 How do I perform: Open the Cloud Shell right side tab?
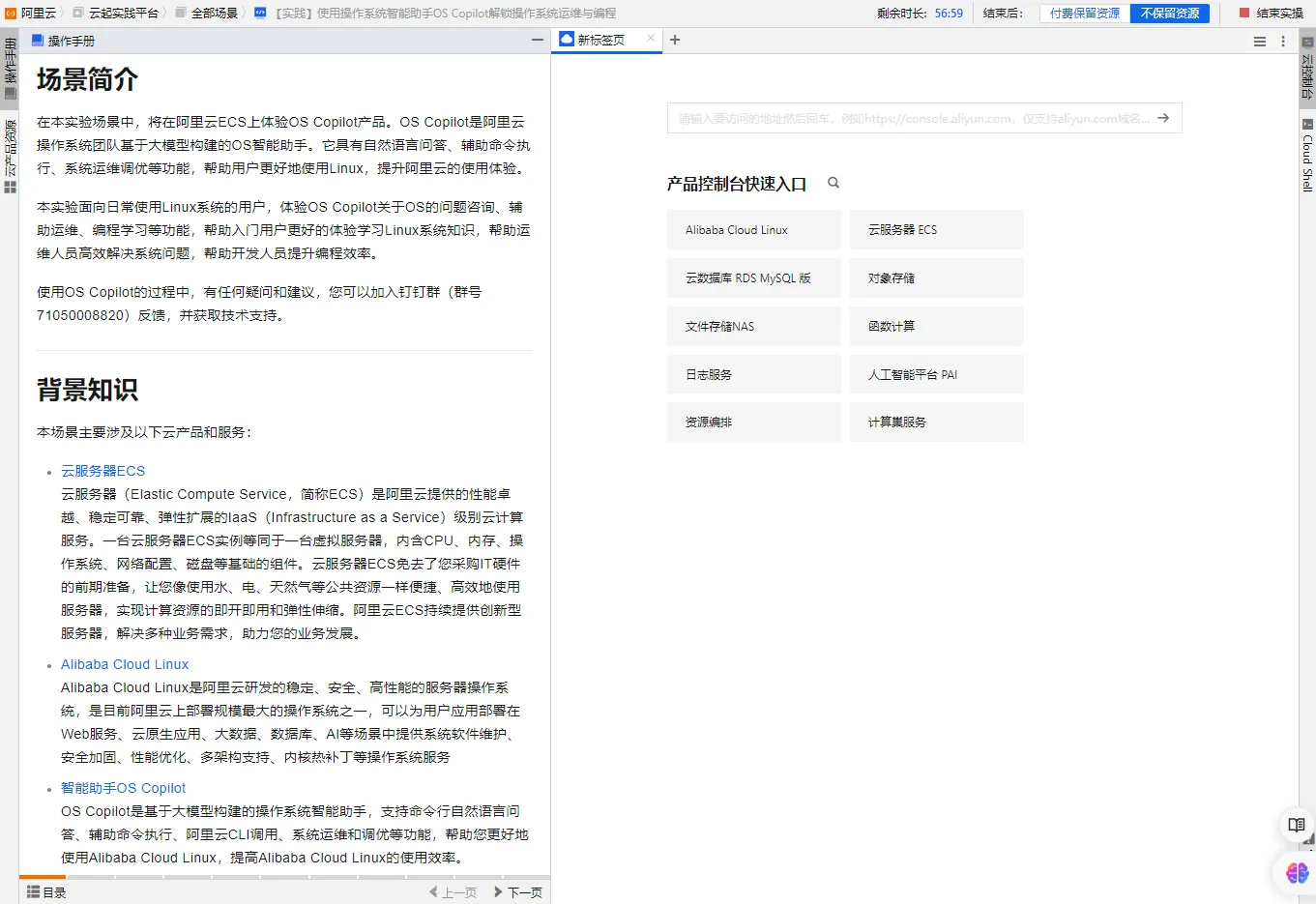tap(1307, 155)
